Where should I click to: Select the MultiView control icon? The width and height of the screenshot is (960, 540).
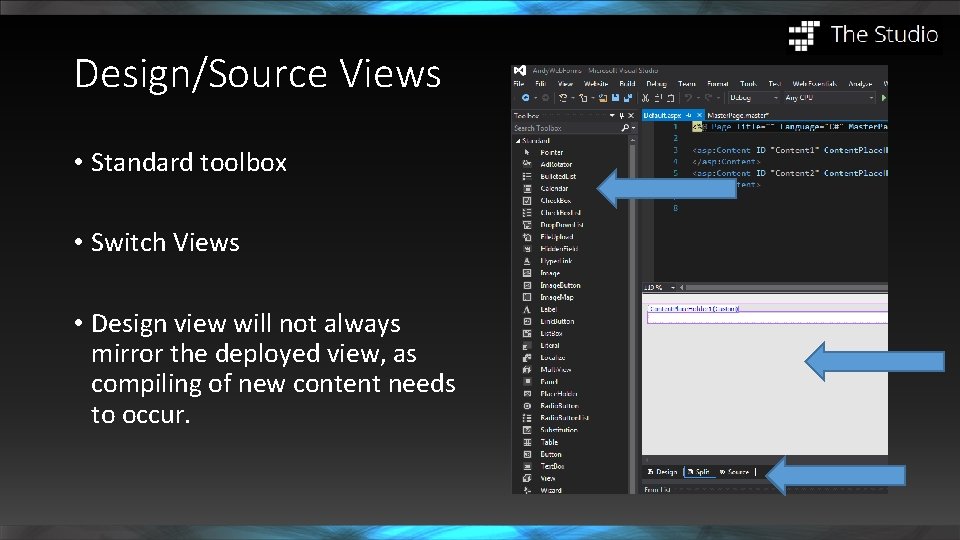tap(527, 370)
